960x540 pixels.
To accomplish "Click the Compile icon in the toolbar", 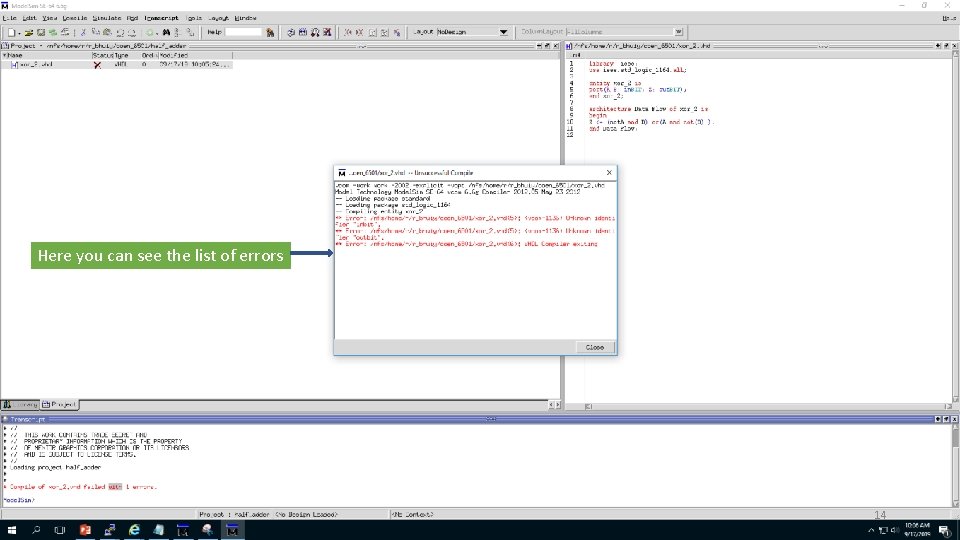I will click(x=291, y=32).
